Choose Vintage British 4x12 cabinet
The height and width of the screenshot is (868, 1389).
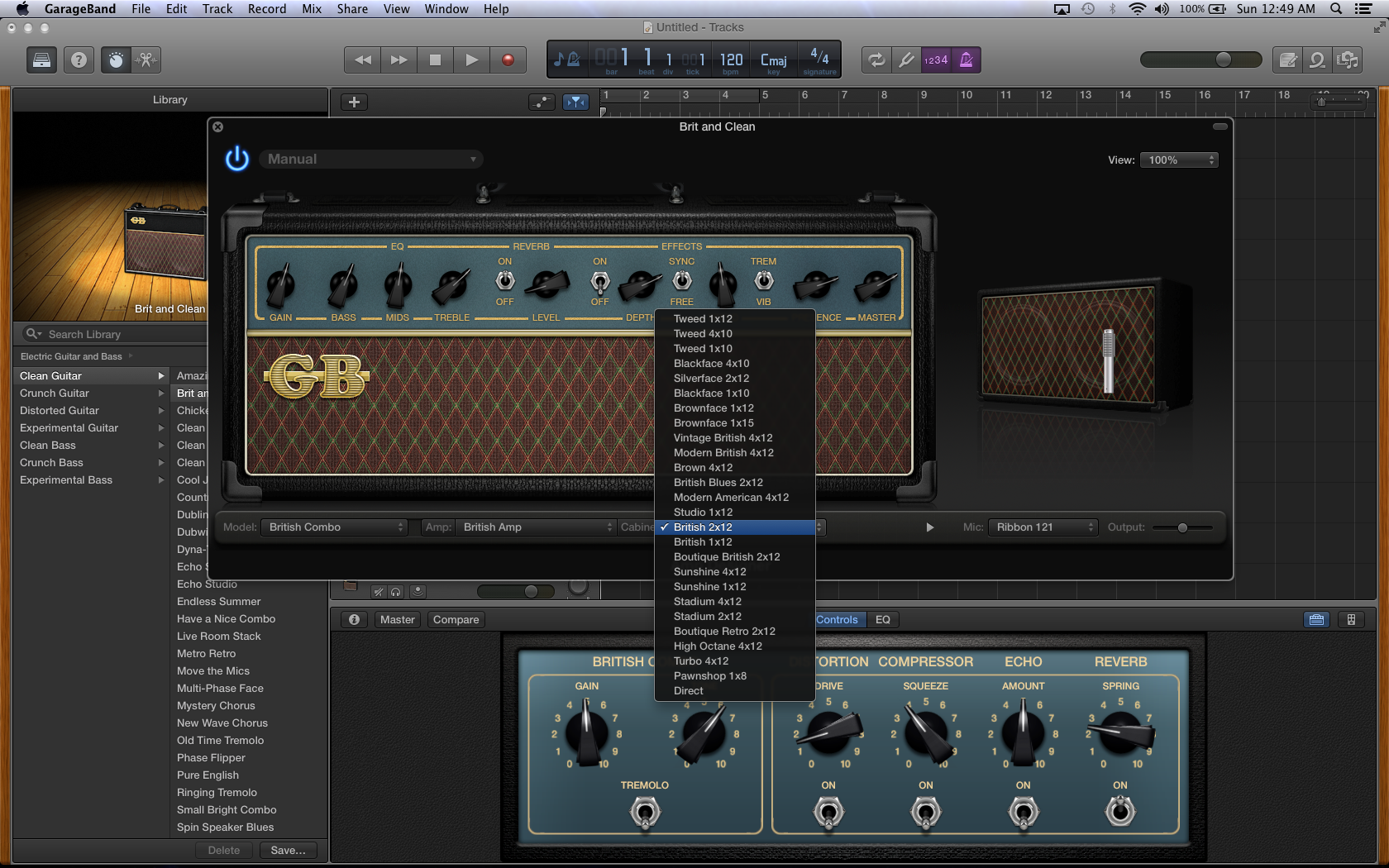point(735,437)
